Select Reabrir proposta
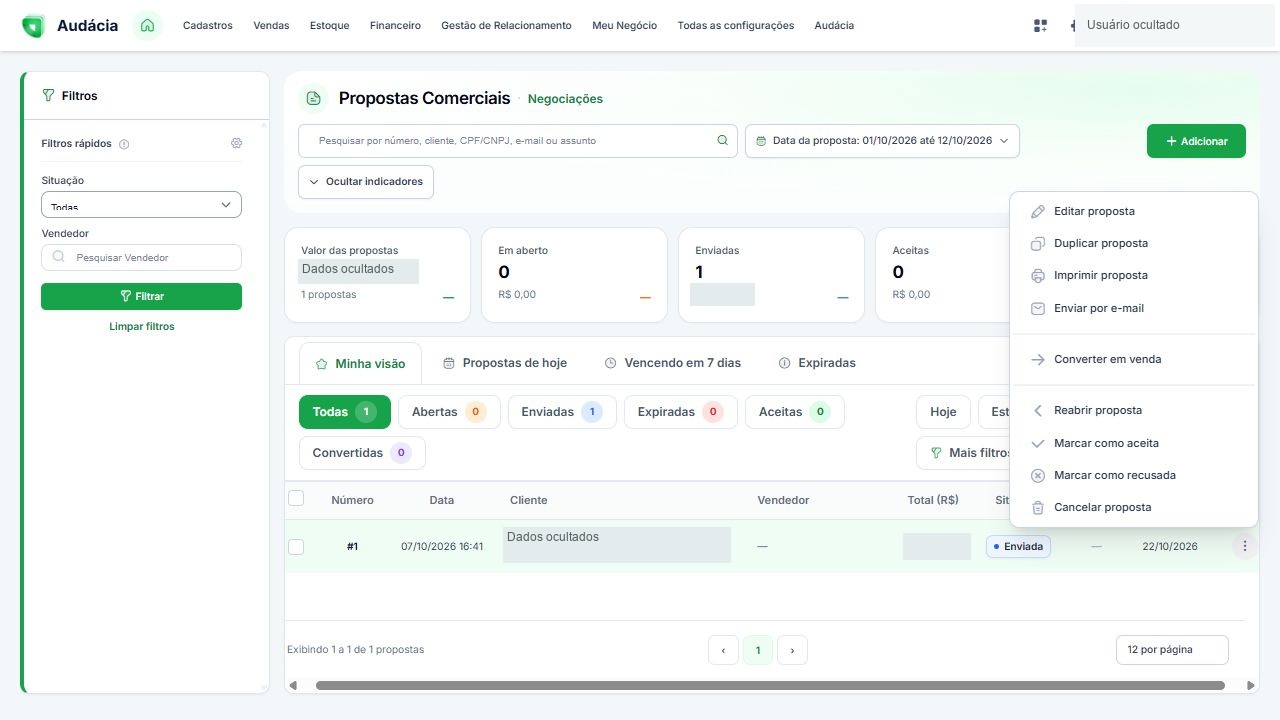 coord(1134,411)
